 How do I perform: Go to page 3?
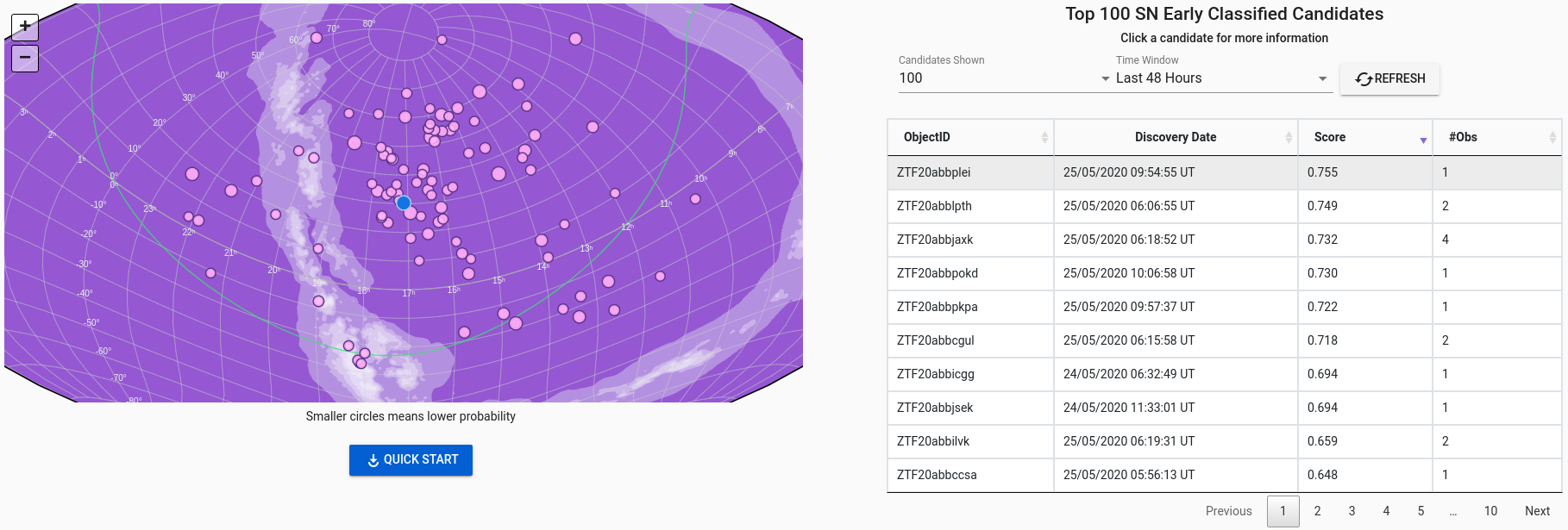tap(1352, 511)
